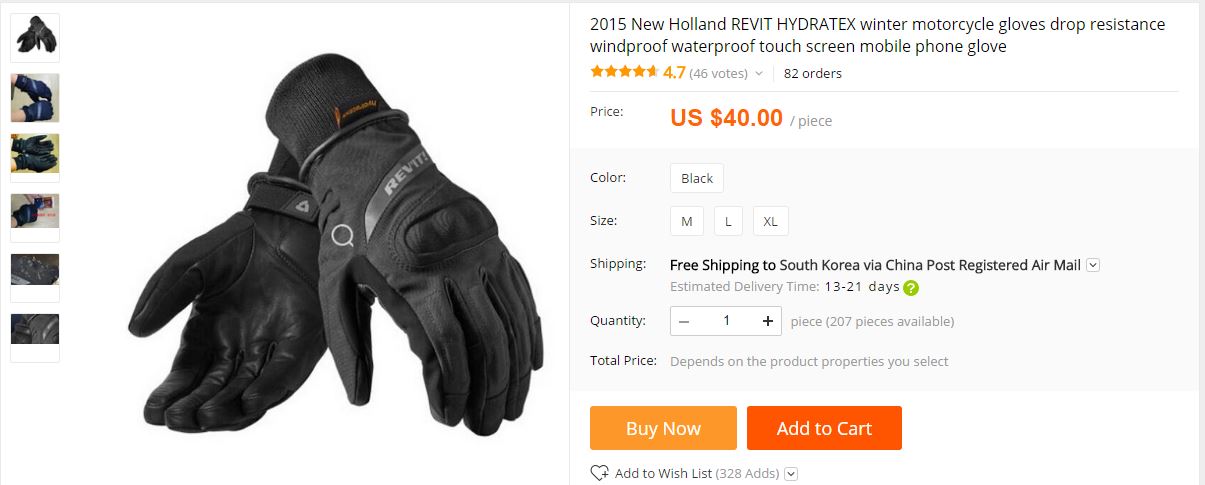This screenshot has width=1205, height=485.
Task: Click the Add to Cart button
Action: [824, 428]
